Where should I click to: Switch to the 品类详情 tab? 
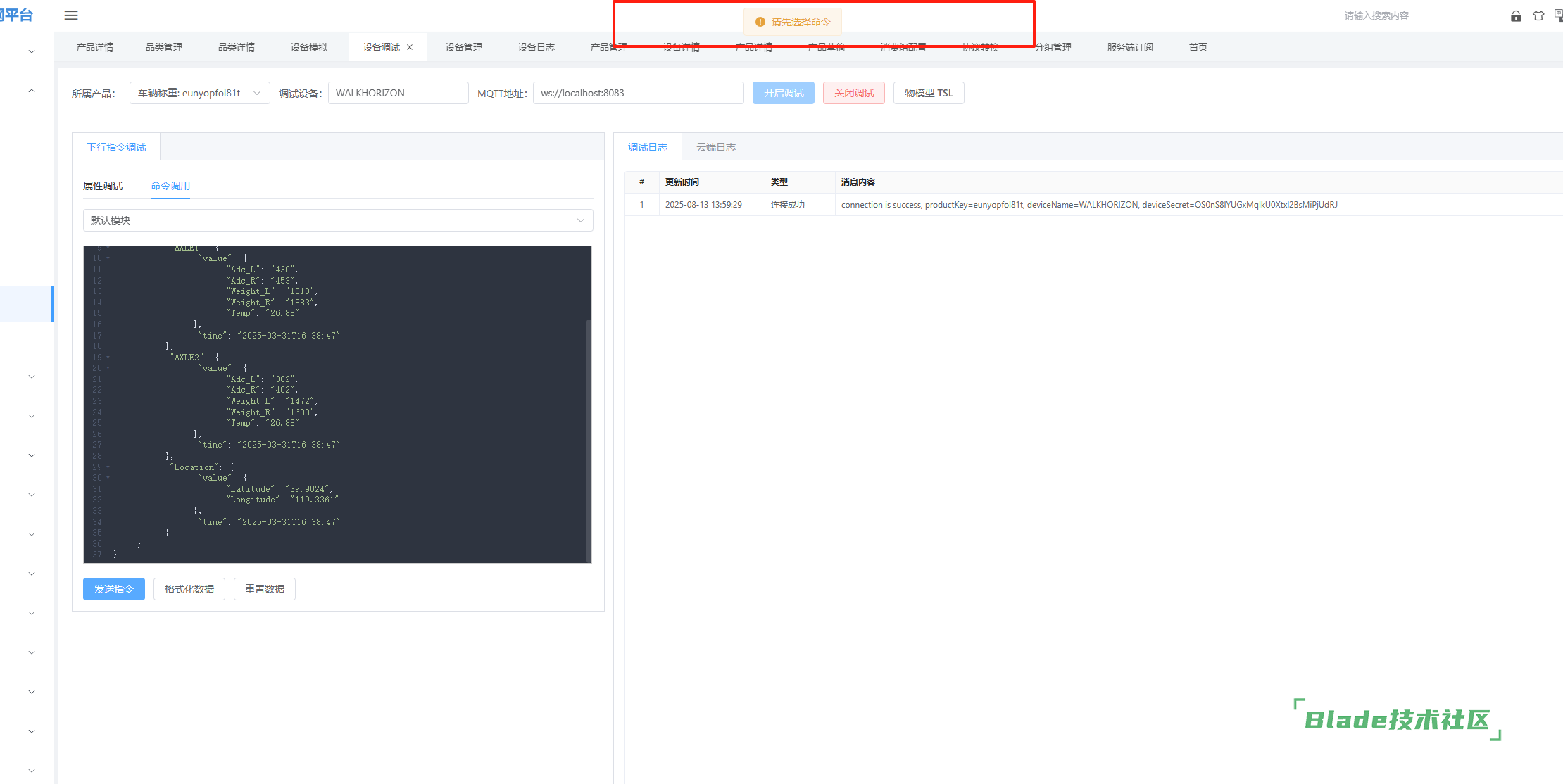point(237,47)
